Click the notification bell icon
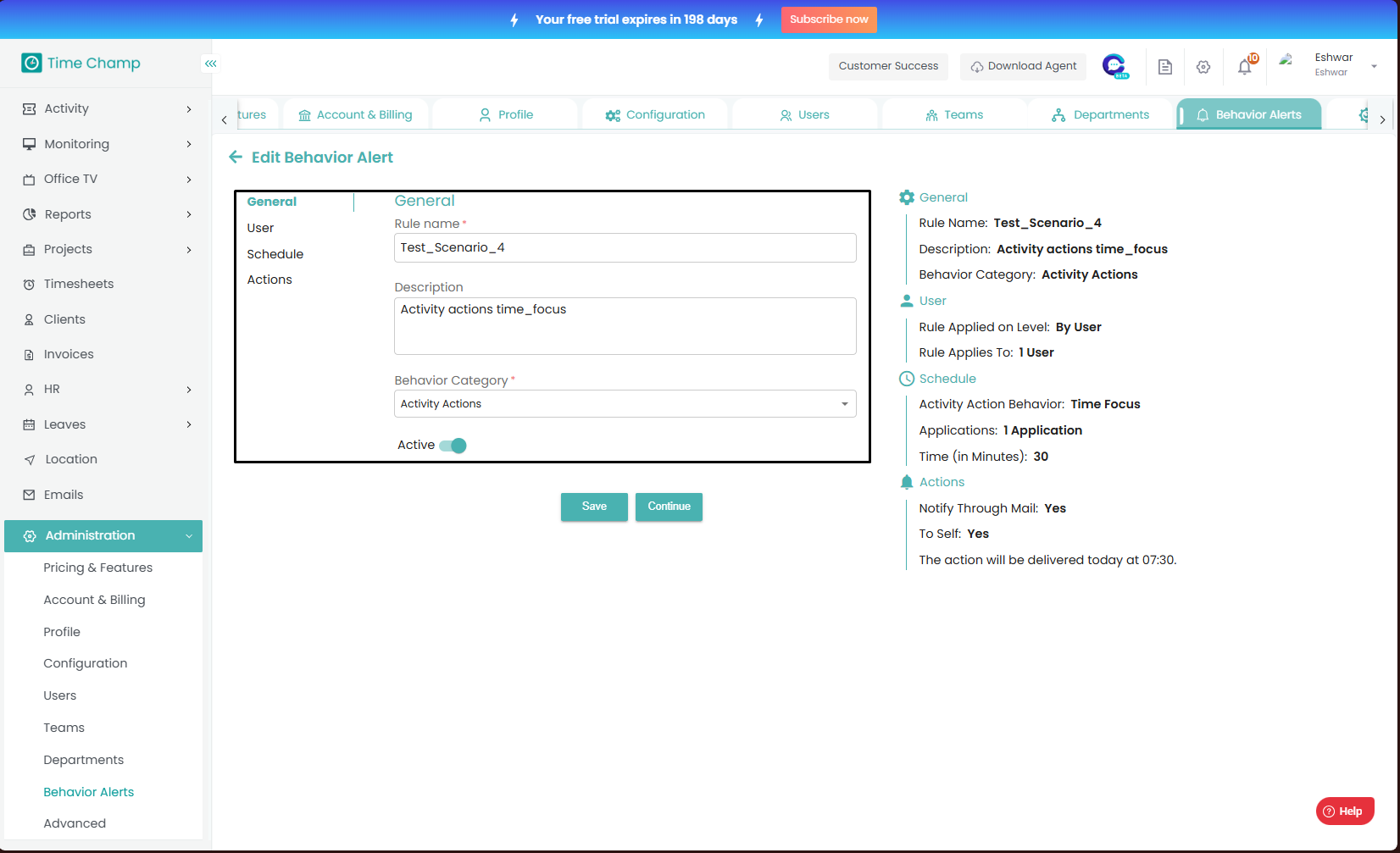1400x853 pixels. [x=1244, y=67]
